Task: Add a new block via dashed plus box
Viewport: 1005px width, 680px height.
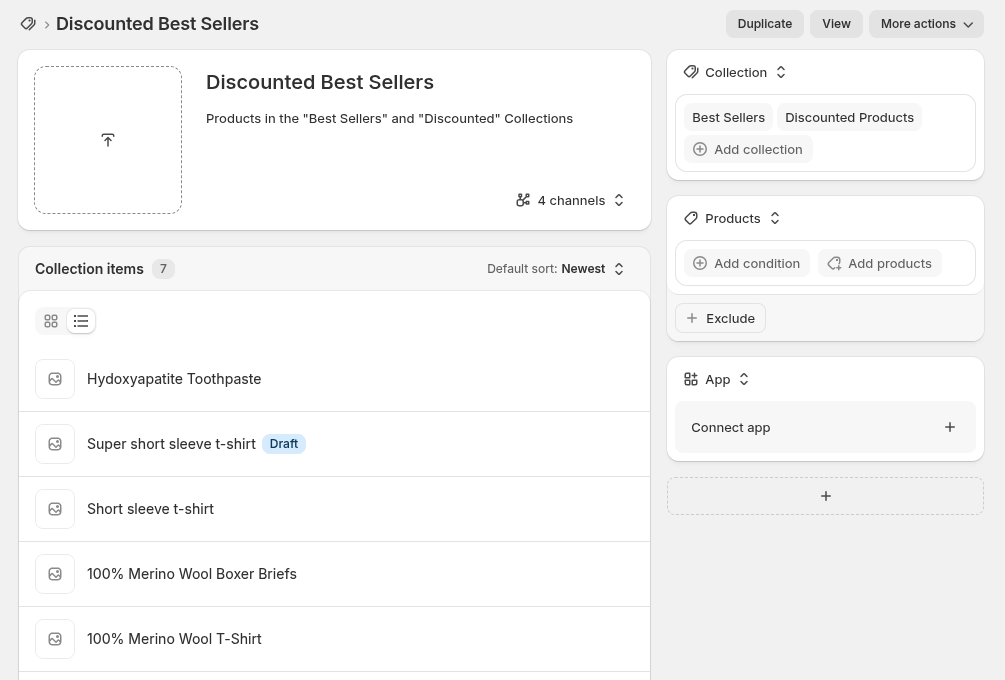Action: [826, 496]
